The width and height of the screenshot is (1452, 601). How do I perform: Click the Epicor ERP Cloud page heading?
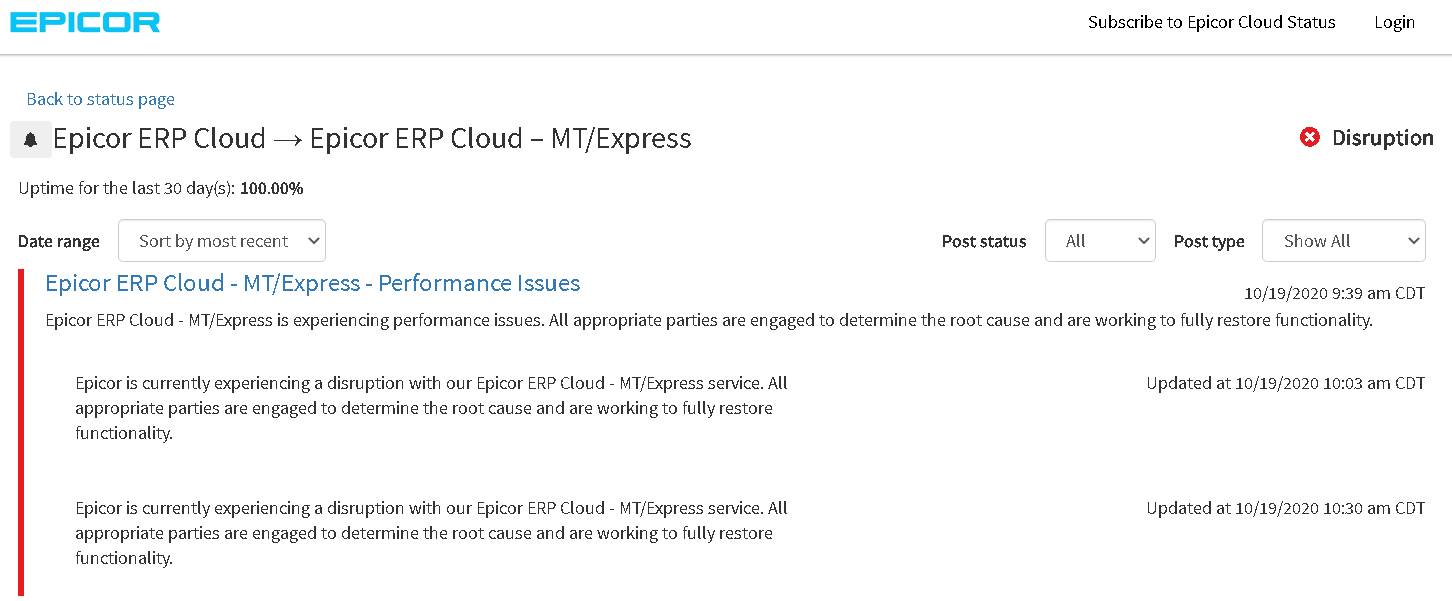(372, 139)
